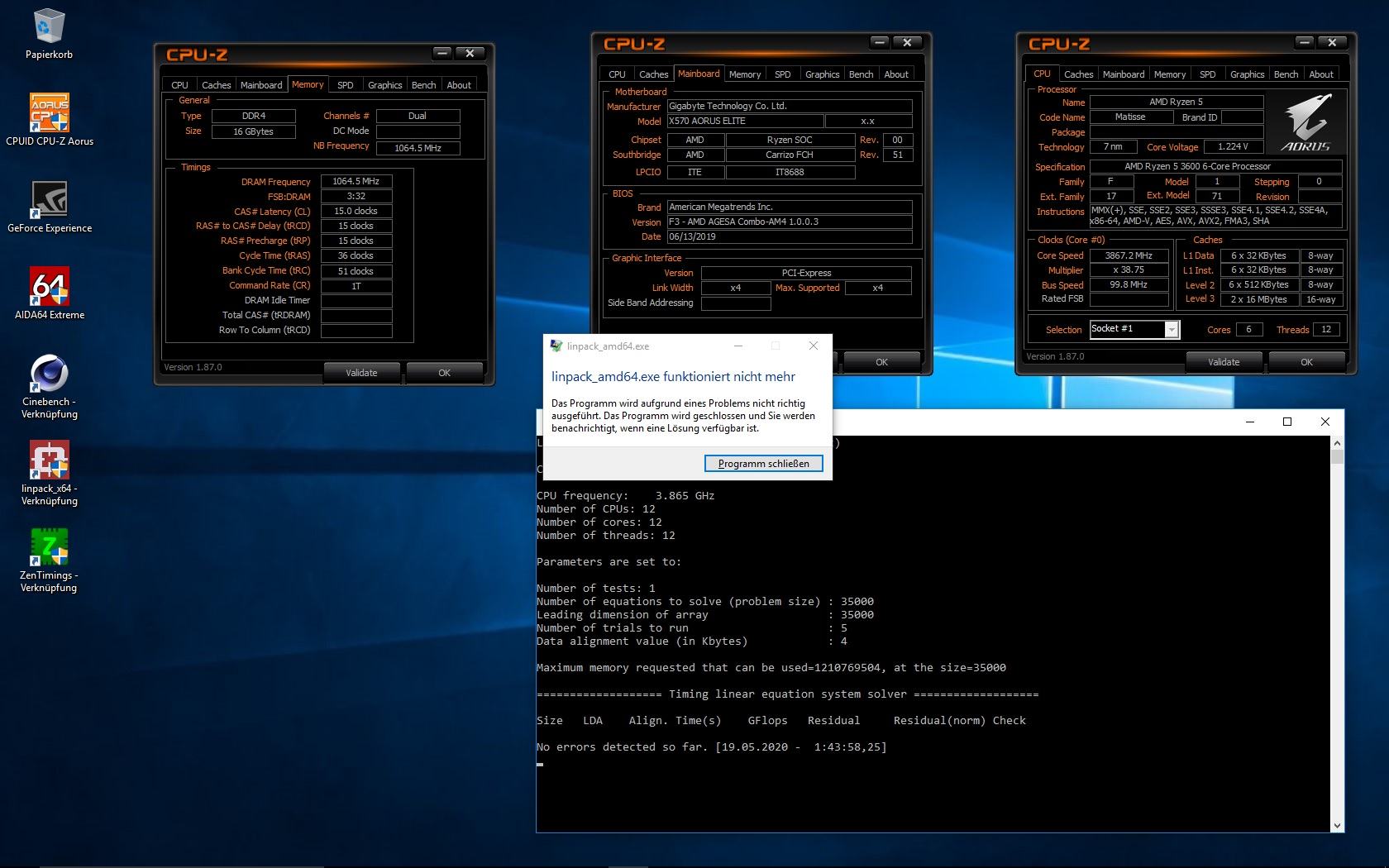Open Mainboard tab in the Memory CPU-Z window
Image resolution: width=1389 pixels, height=868 pixels.
pyautogui.click(x=261, y=85)
